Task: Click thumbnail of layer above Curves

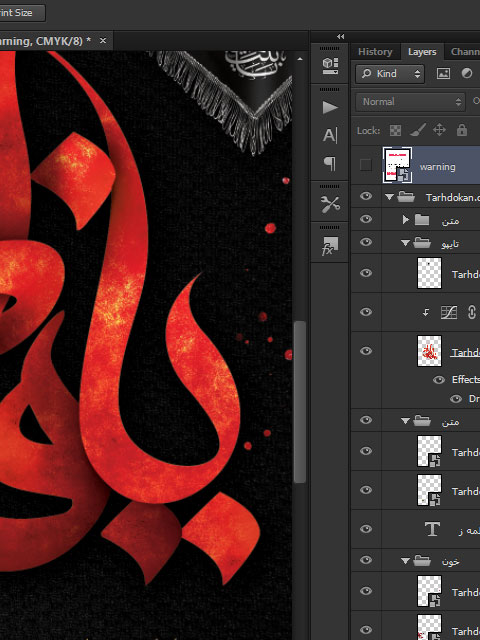Action: pos(429,273)
